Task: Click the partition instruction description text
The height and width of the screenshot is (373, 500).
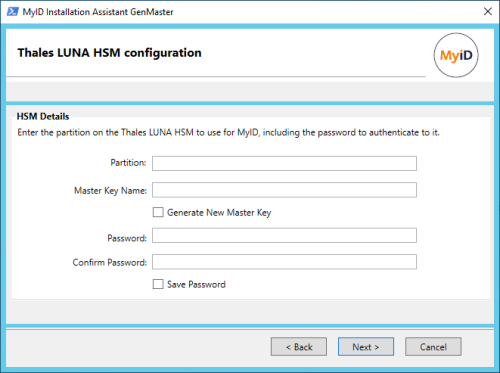Action: (x=228, y=133)
